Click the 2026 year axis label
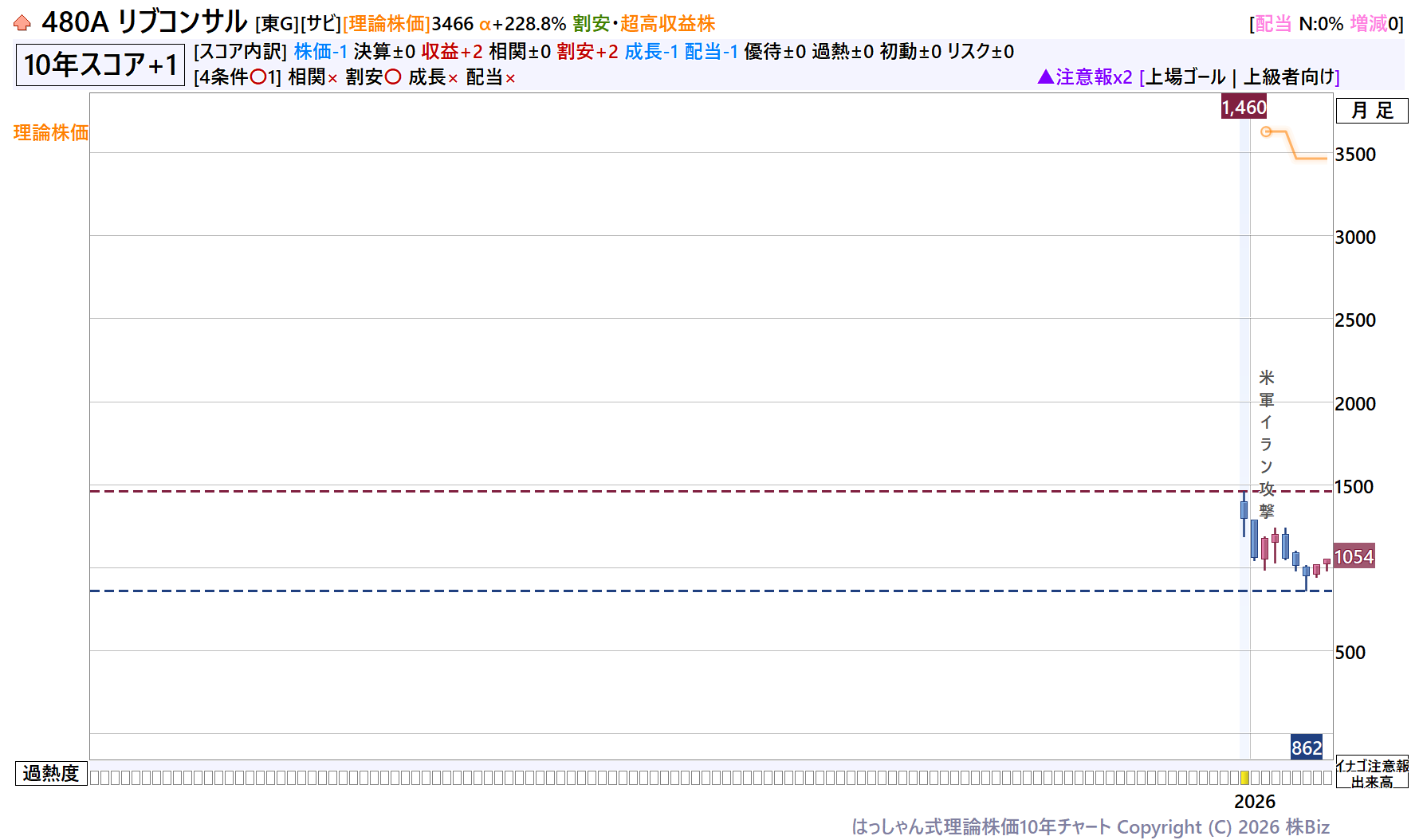Screen dimensions: 1419x840 (1255, 802)
